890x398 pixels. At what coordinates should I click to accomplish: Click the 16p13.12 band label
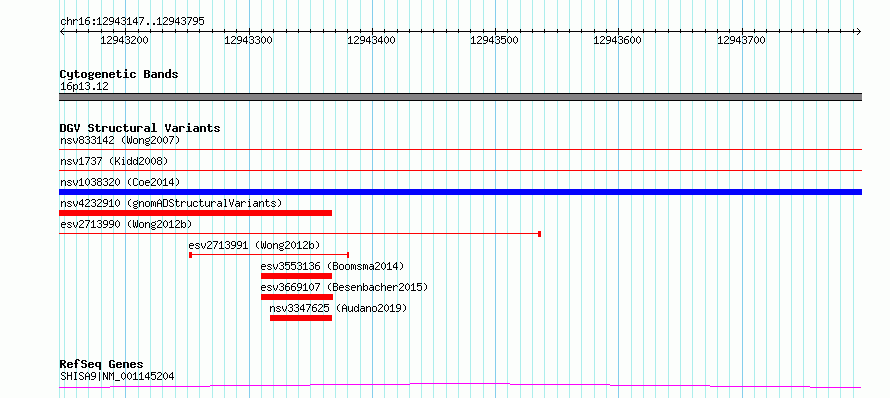(x=84, y=87)
